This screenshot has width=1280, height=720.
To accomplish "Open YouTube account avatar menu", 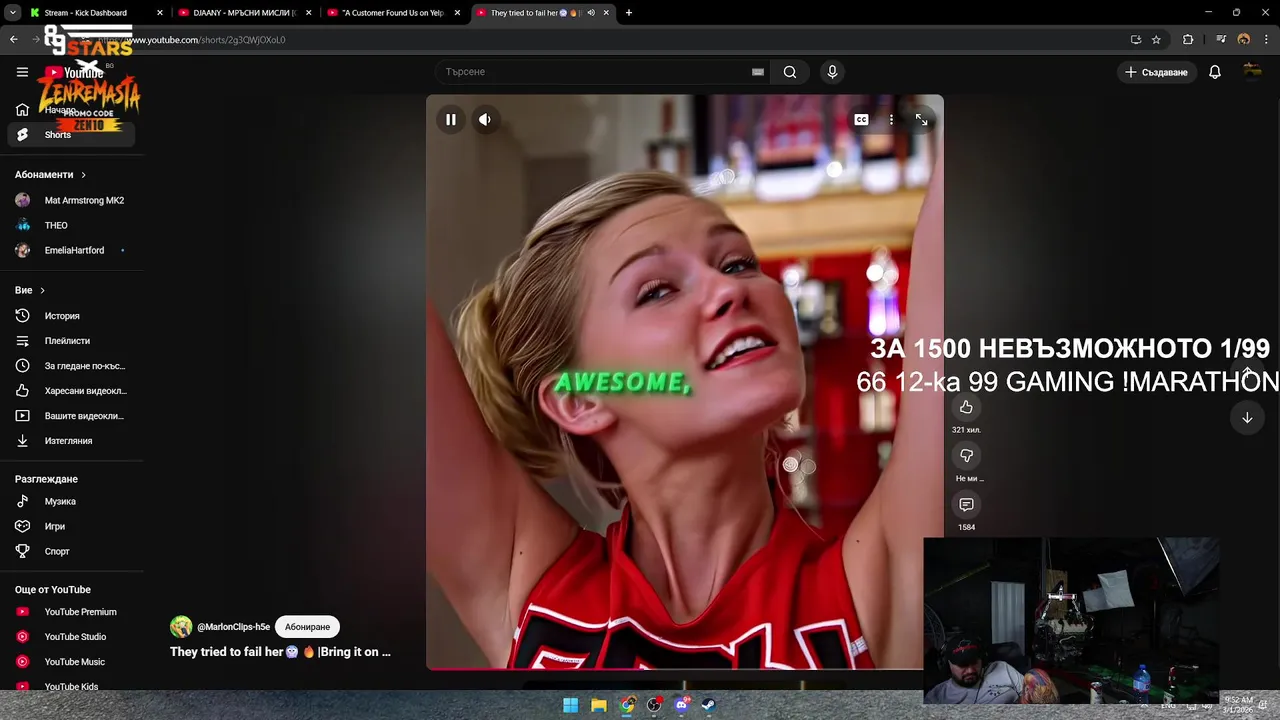I will 1252,72.
